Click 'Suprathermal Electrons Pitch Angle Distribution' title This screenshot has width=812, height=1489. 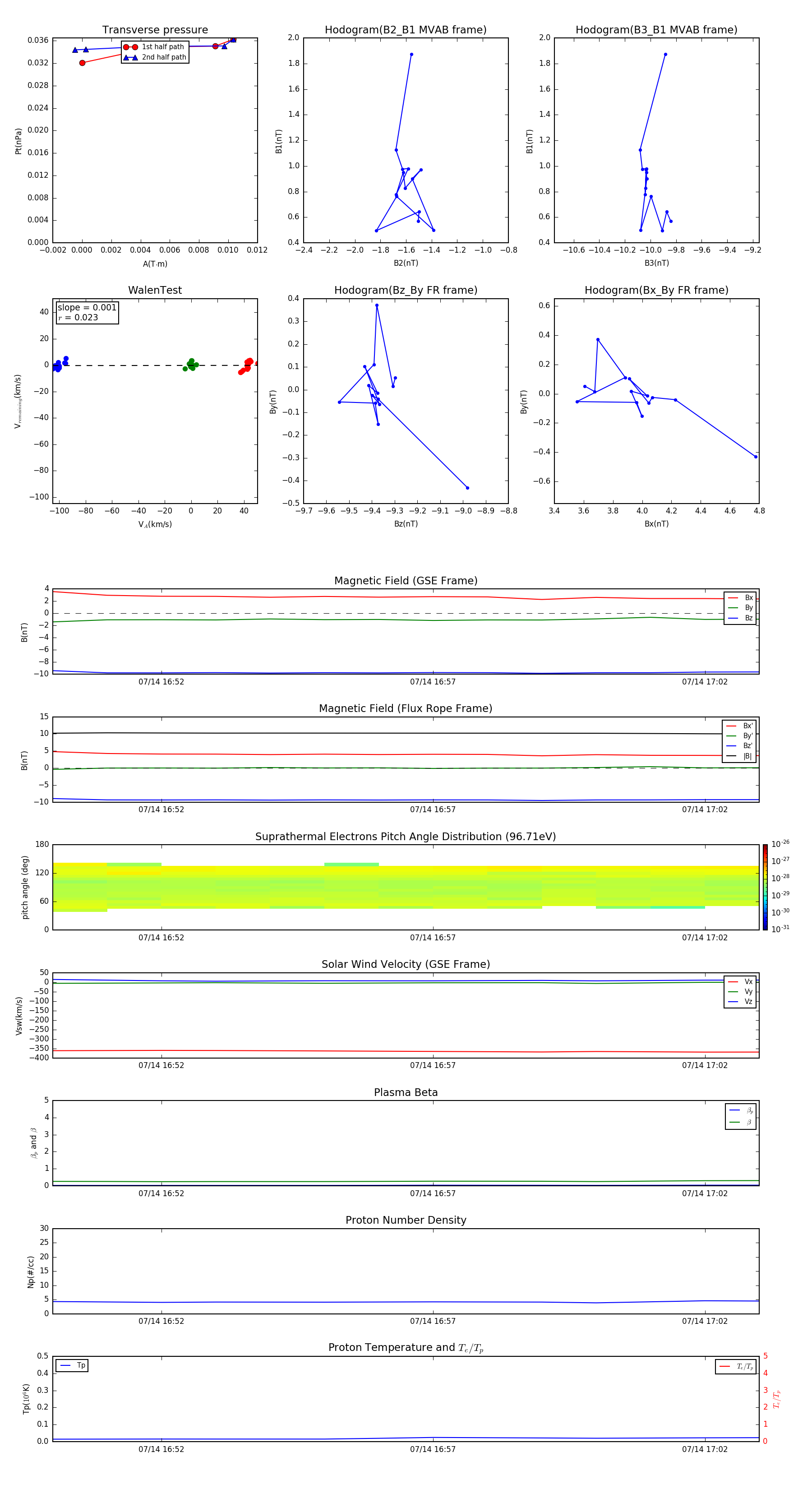coord(406,837)
